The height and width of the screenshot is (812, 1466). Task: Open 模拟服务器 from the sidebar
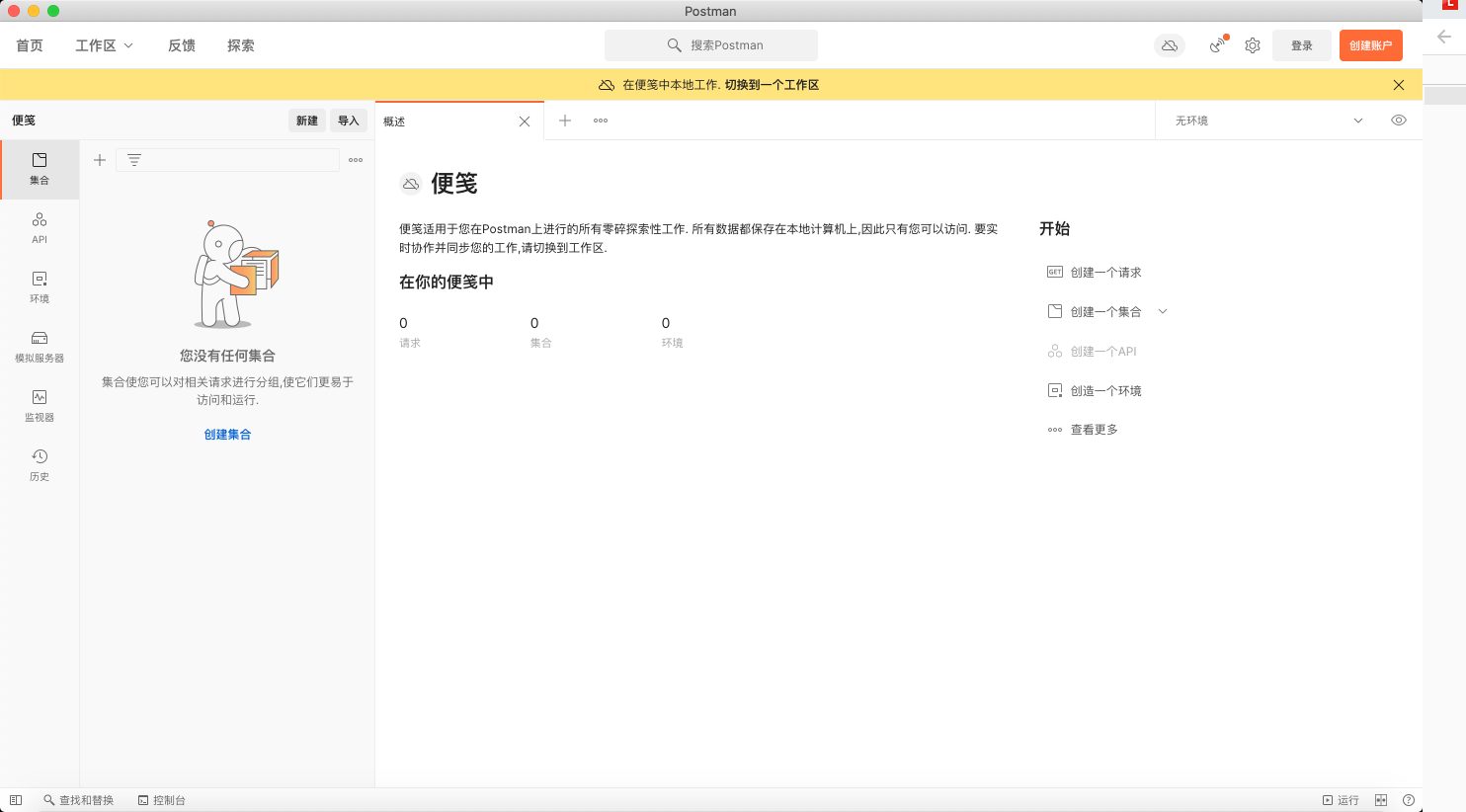click(x=40, y=347)
